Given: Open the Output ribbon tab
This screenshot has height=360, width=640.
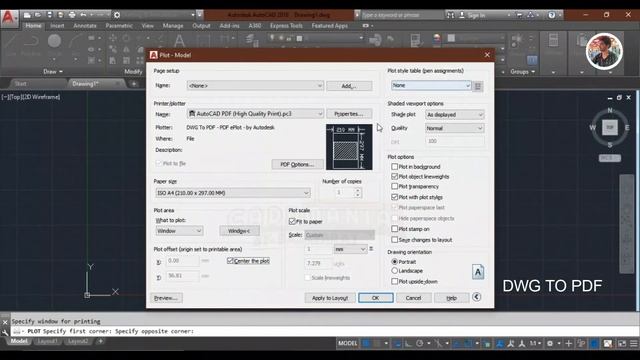Looking at the screenshot, I should [x=201, y=26].
